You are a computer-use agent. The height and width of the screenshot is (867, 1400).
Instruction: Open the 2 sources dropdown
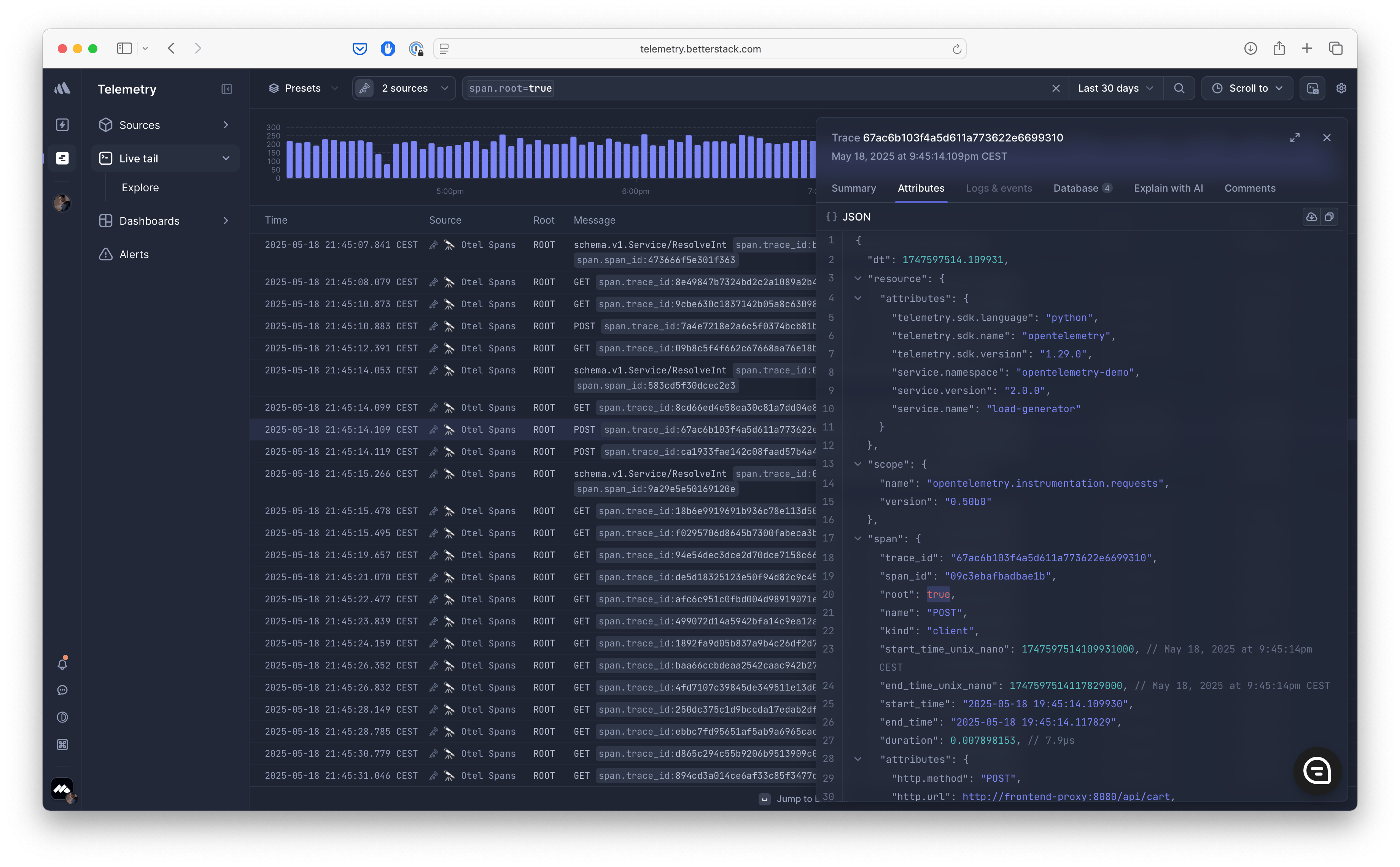point(404,88)
